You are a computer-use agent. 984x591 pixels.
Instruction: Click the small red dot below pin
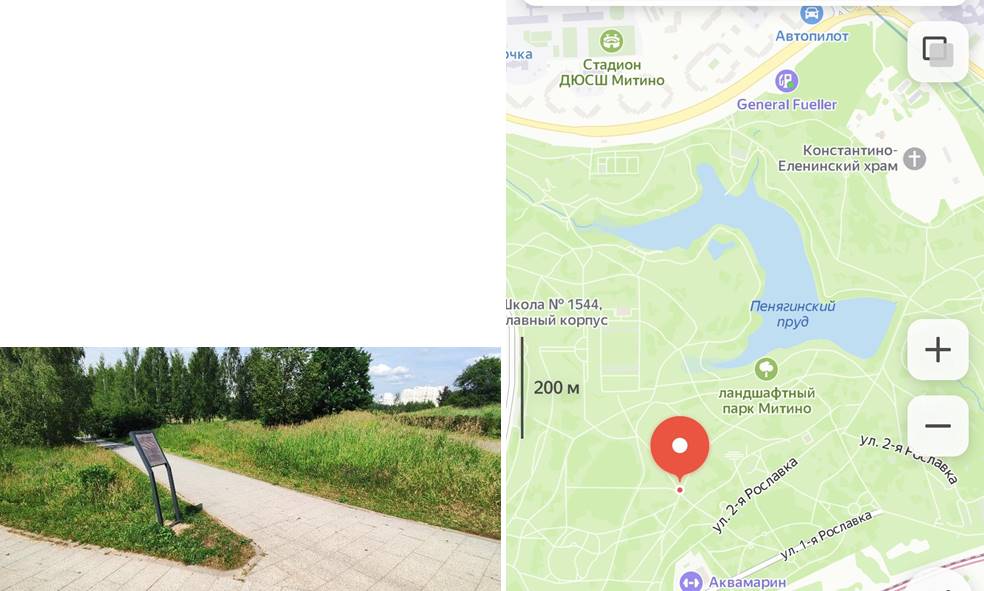click(680, 490)
